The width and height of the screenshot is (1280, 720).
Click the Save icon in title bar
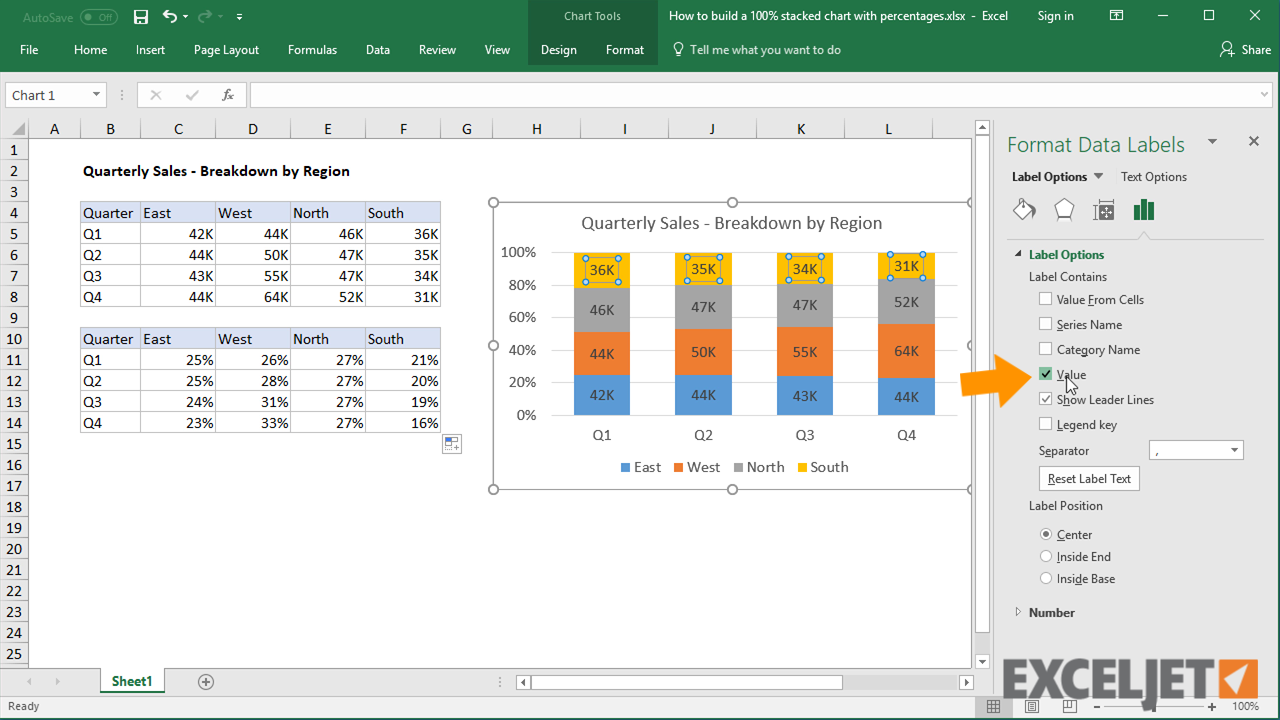tap(141, 17)
